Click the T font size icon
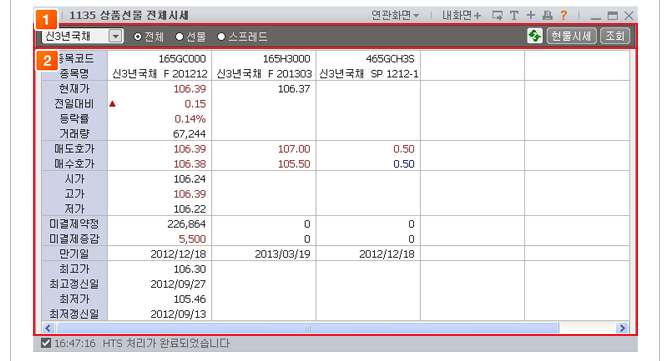670x361 pixels. coord(514,15)
